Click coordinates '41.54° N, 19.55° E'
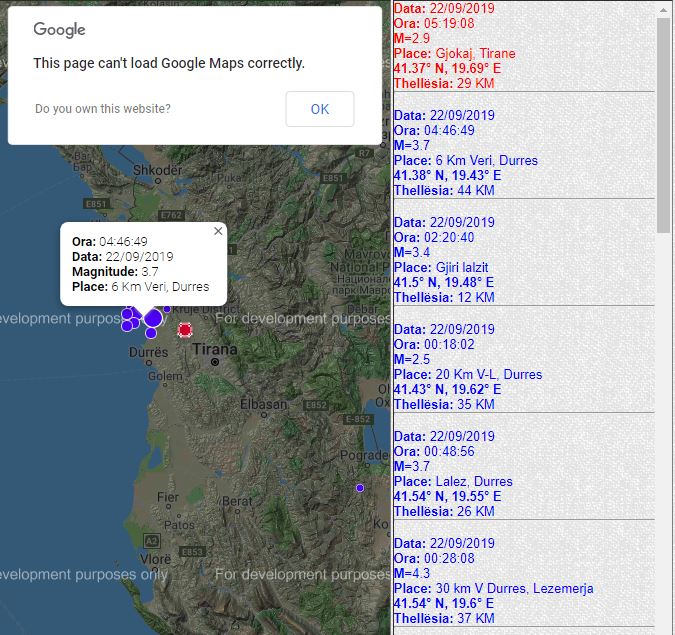Screen dimensions: 675x635 click(x=447, y=496)
